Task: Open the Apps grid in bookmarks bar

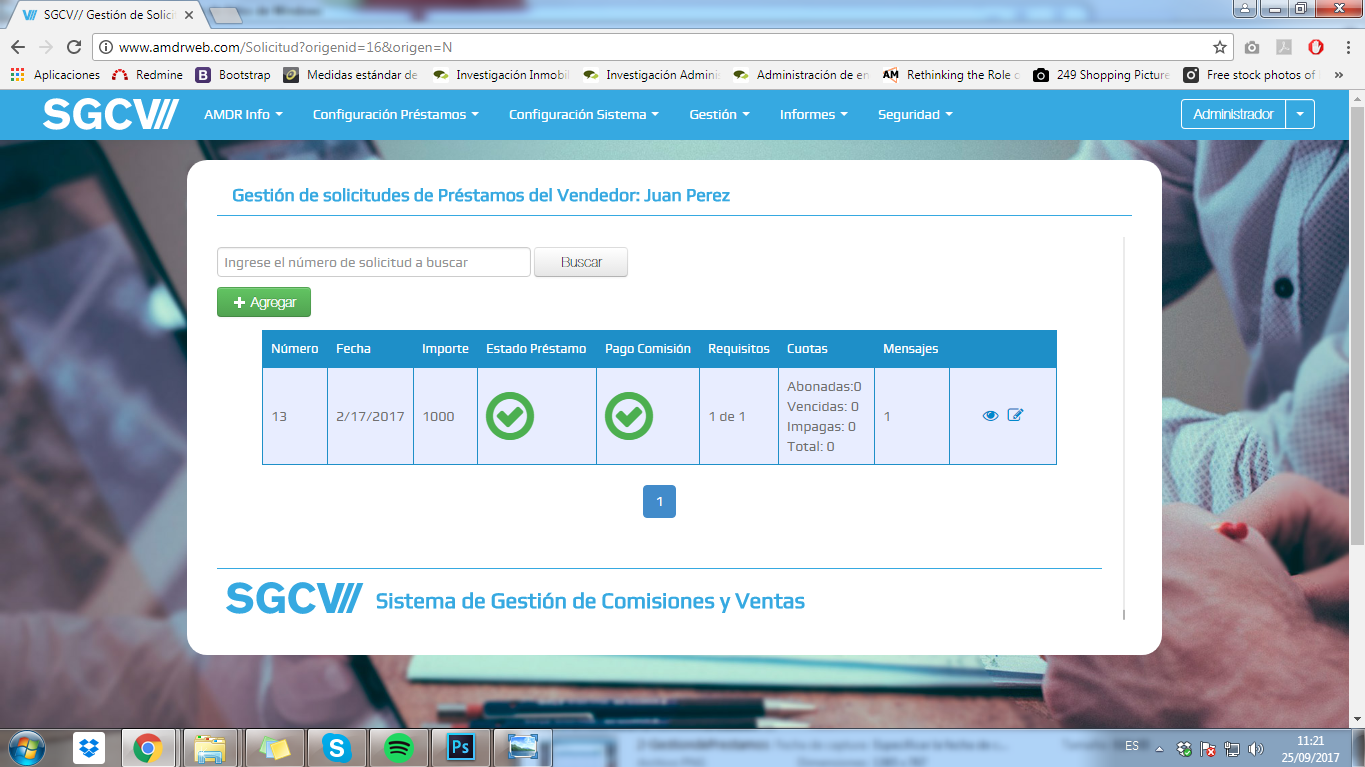Action: point(17,75)
